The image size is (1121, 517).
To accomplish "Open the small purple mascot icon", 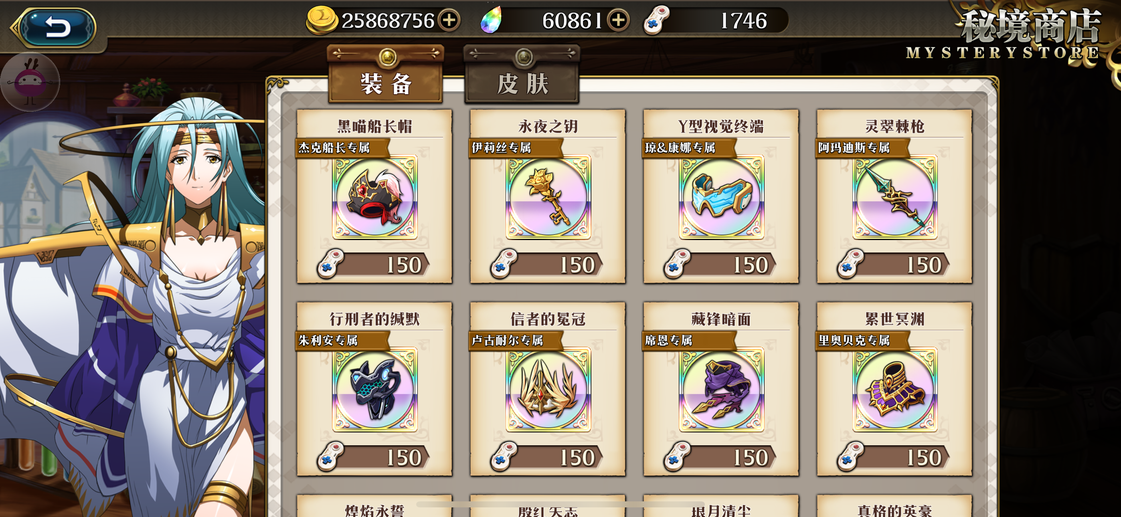I will click(29, 80).
